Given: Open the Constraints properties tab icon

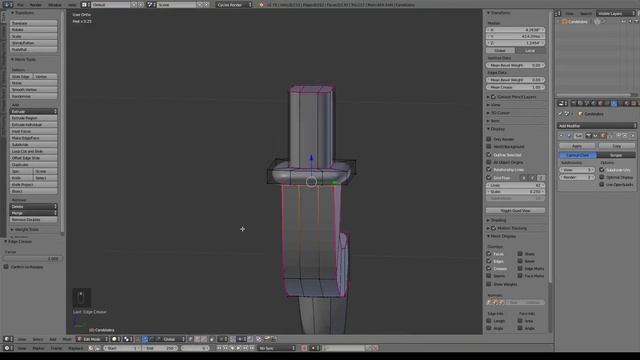Looking at the screenshot, I should click(607, 103).
